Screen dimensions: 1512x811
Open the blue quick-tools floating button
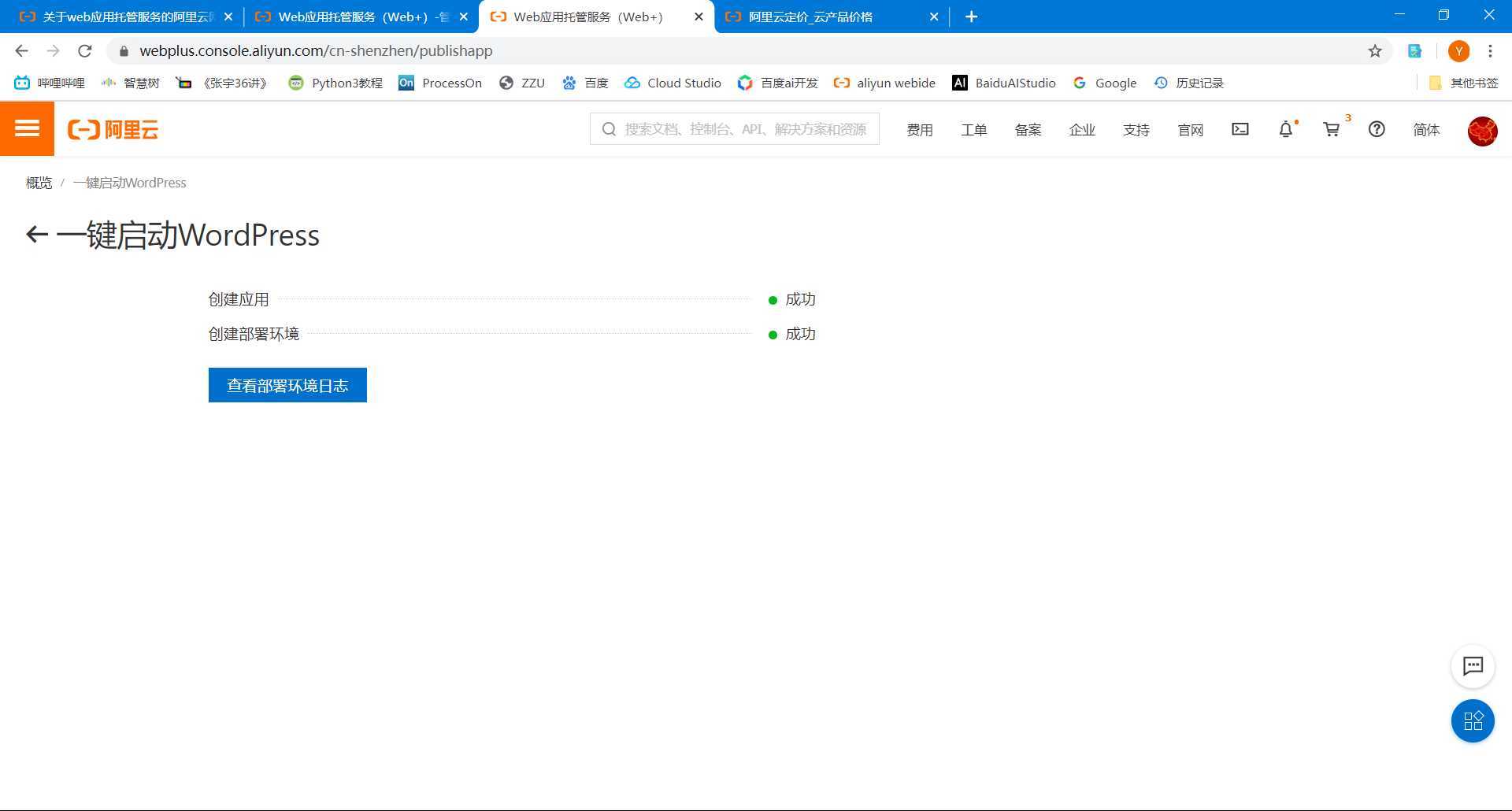pyautogui.click(x=1473, y=720)
